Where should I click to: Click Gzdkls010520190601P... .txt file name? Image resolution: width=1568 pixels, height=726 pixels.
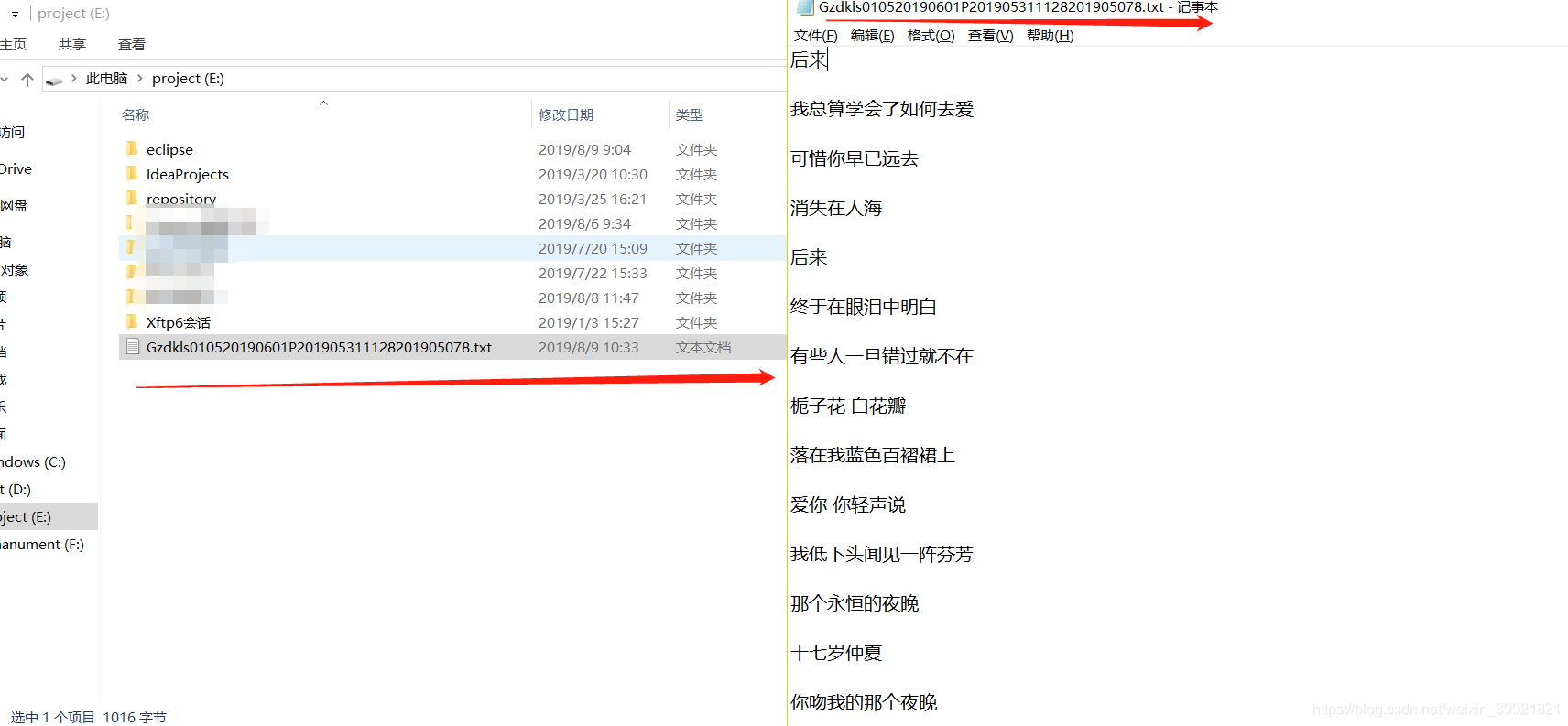[319, 347]
